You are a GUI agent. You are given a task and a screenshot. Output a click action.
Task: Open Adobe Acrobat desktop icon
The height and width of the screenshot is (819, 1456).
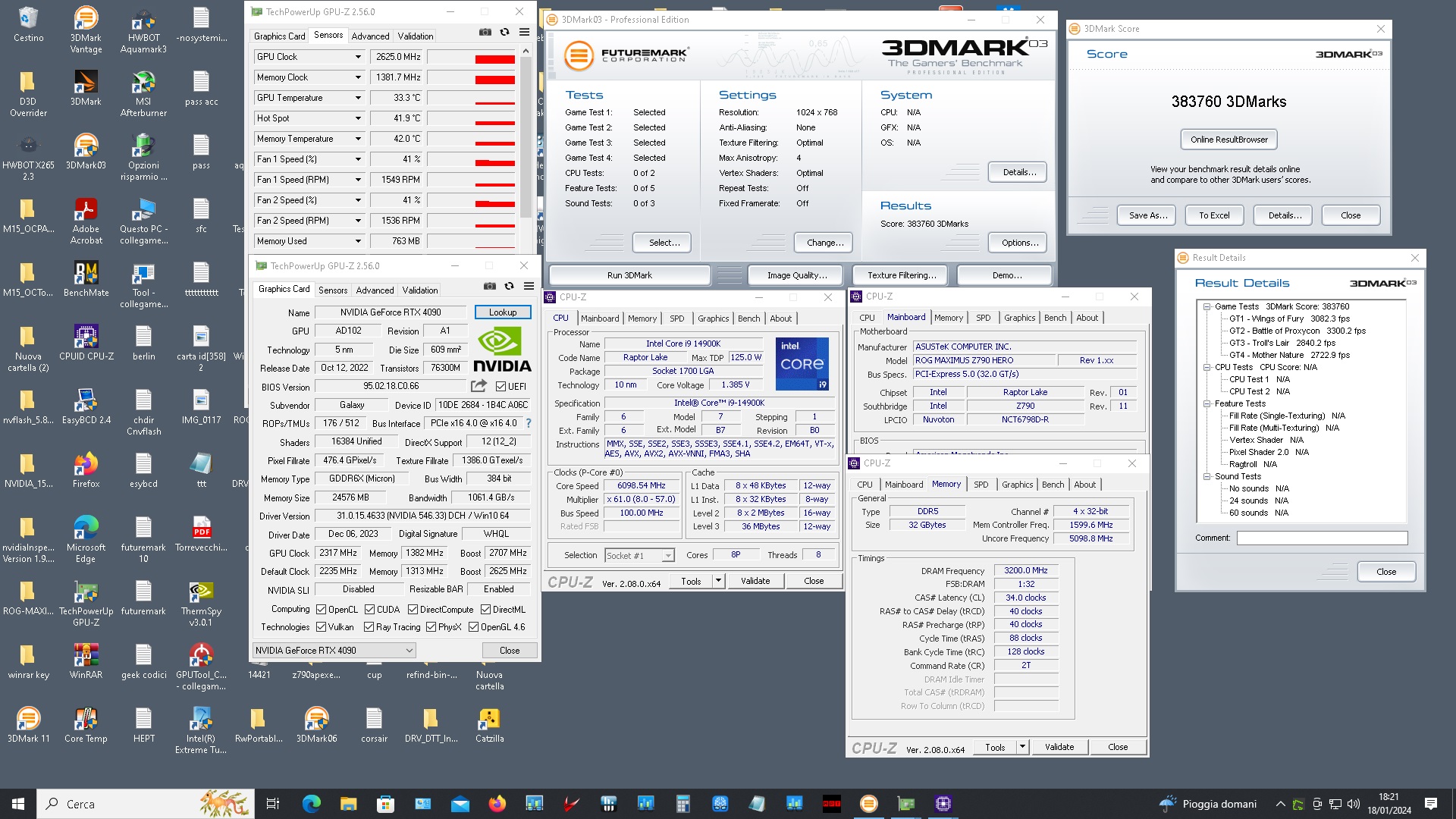[x=86, y=221]
